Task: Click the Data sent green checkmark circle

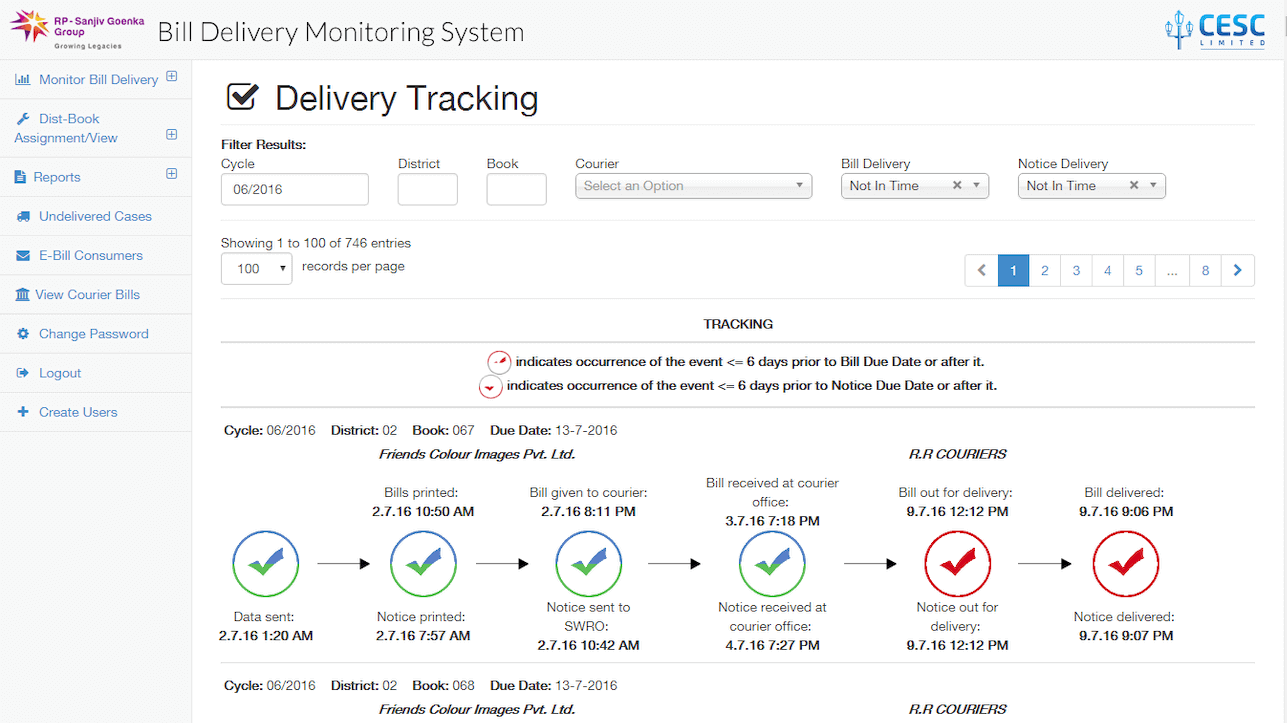Action: click(x=265, y=564)
